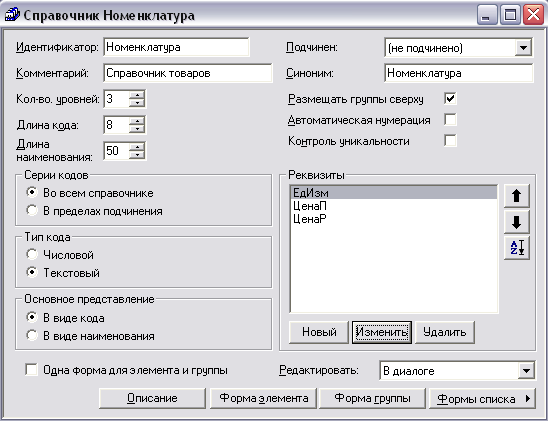Open 'Форма группы' button
The width and height of the screenshot is (548, 421).
point(372,398)
